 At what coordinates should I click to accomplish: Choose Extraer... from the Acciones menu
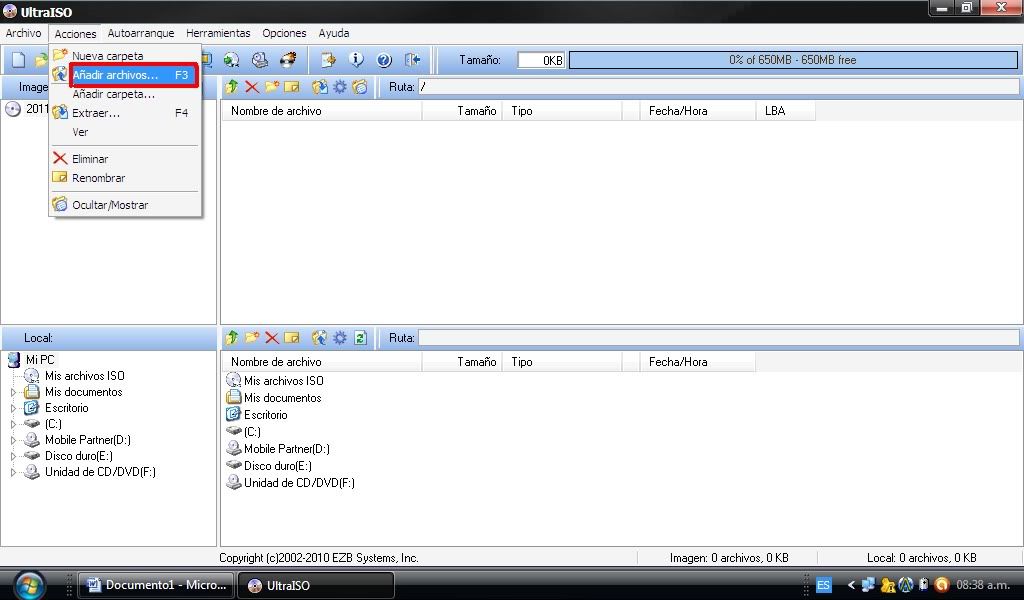click(125, 113)
